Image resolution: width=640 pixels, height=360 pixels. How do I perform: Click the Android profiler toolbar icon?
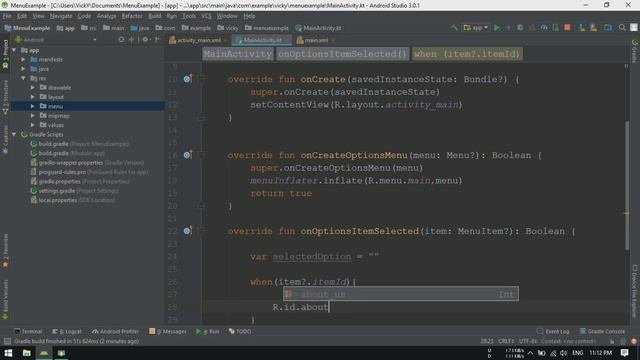click(544, 28)
